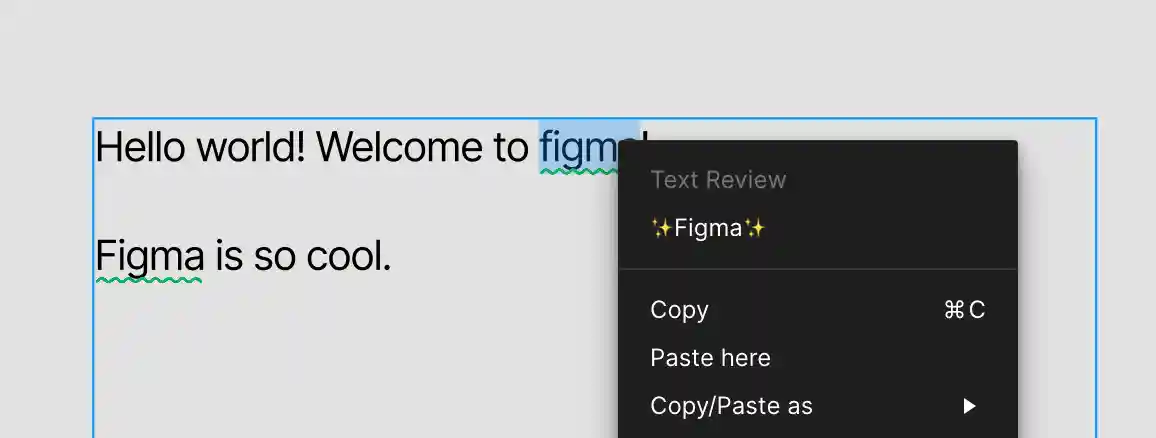Choose Copy from the context menu

(x=679, y=310)
